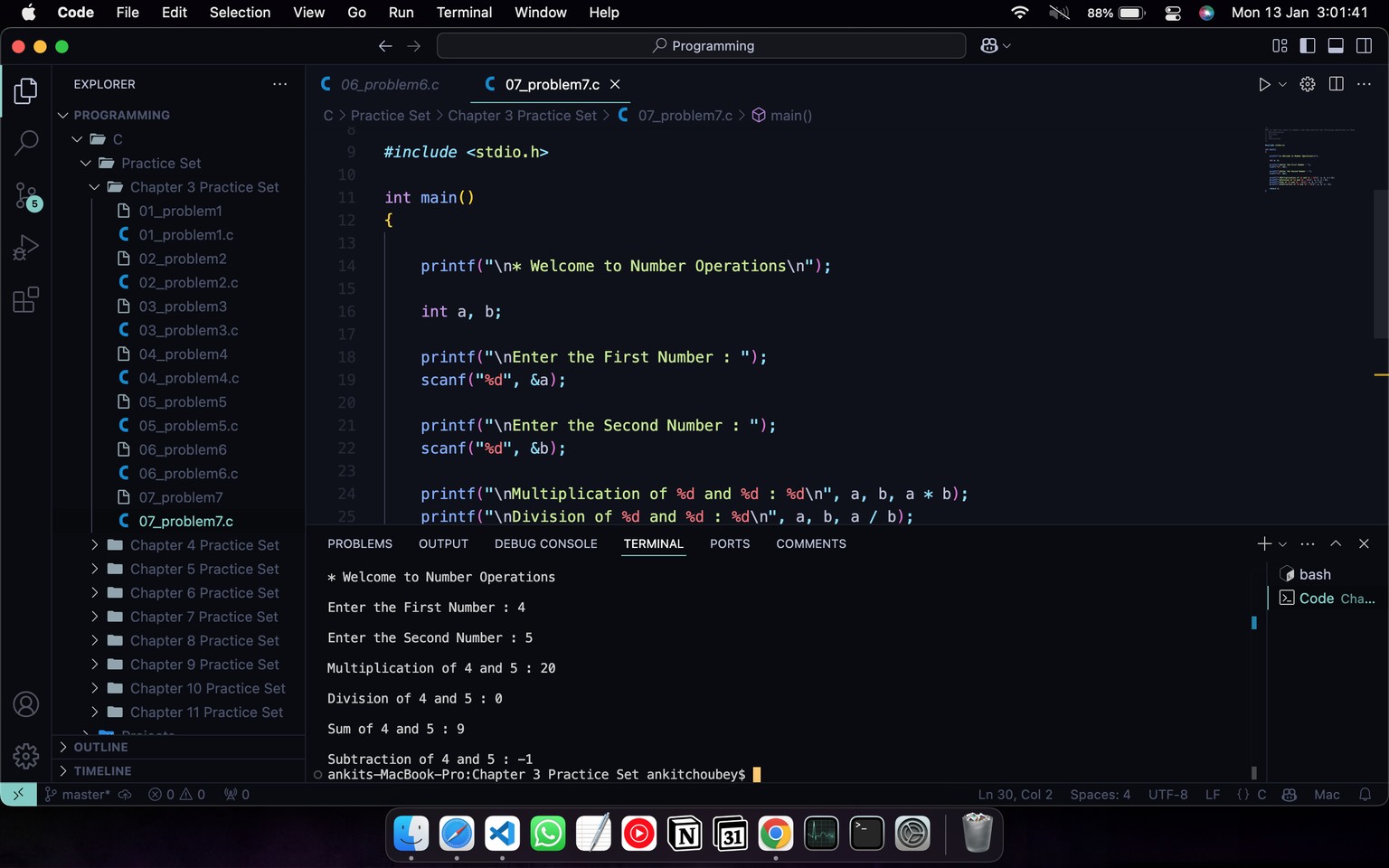Open Explorer Views and More Actions
Screen dimensions: 1389x868
coord(280,84)
